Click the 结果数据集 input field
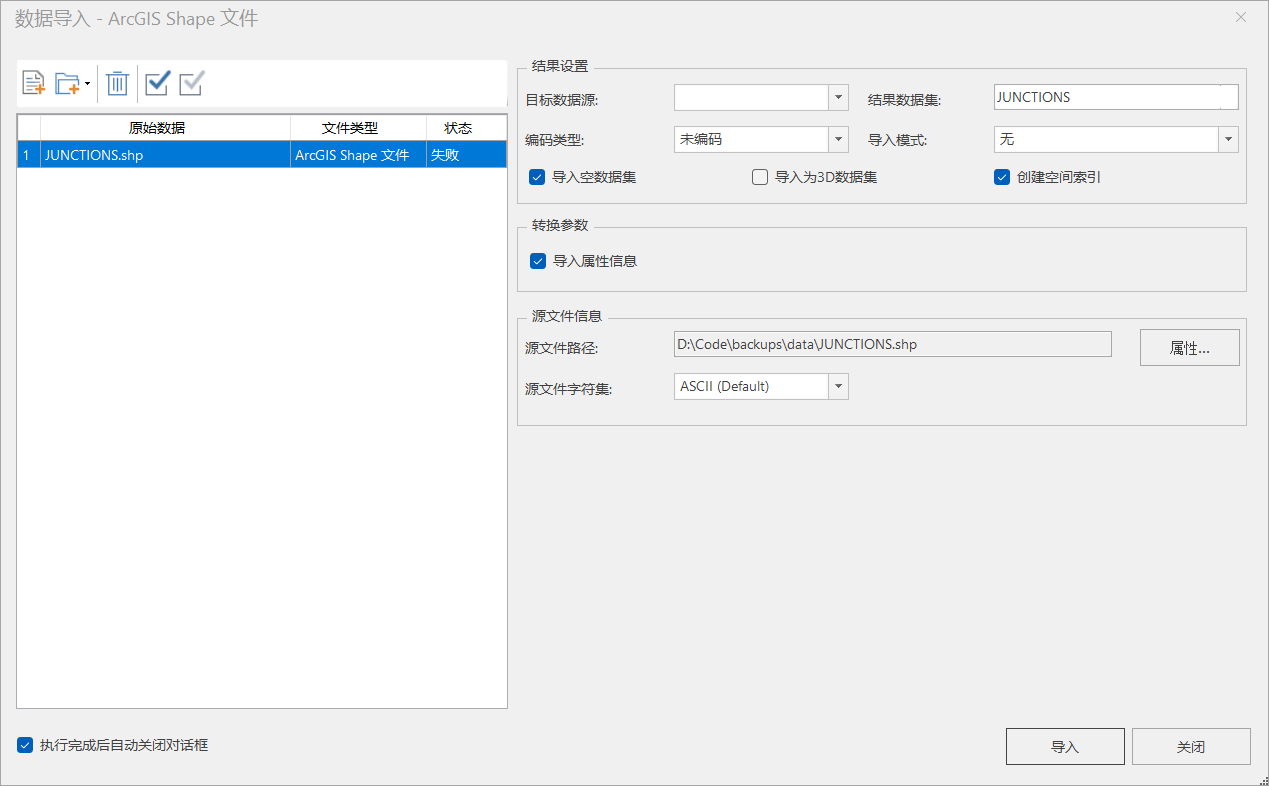Screen dimensions: 1269x786 1116,97
